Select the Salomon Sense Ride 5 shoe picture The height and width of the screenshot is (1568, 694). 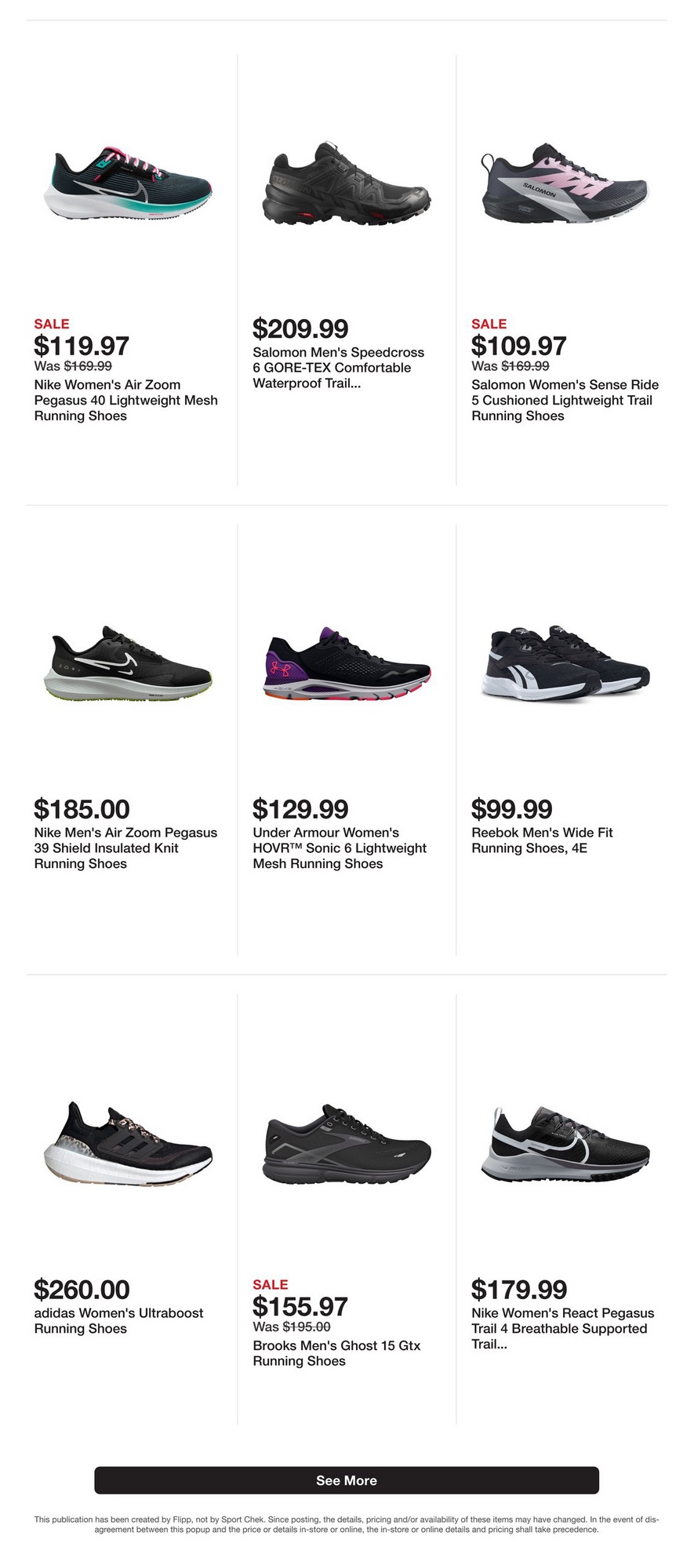pos(565,183)
